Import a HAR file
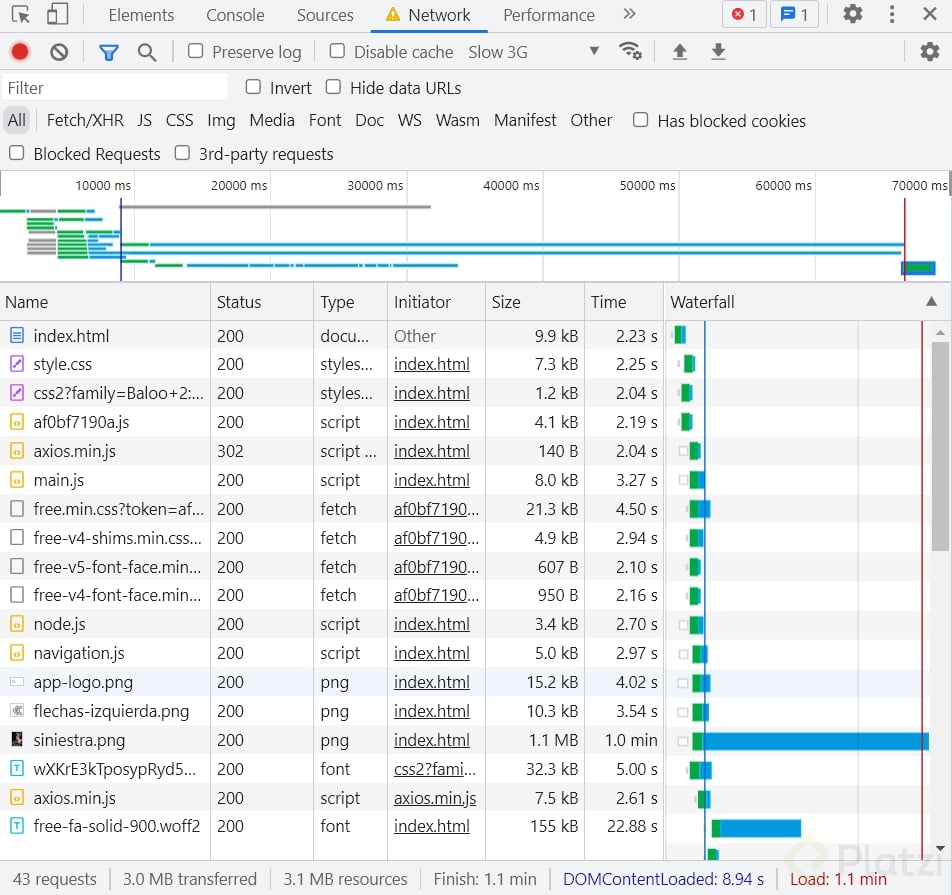This screenshot has width=952, height=895. click(680, 51)
